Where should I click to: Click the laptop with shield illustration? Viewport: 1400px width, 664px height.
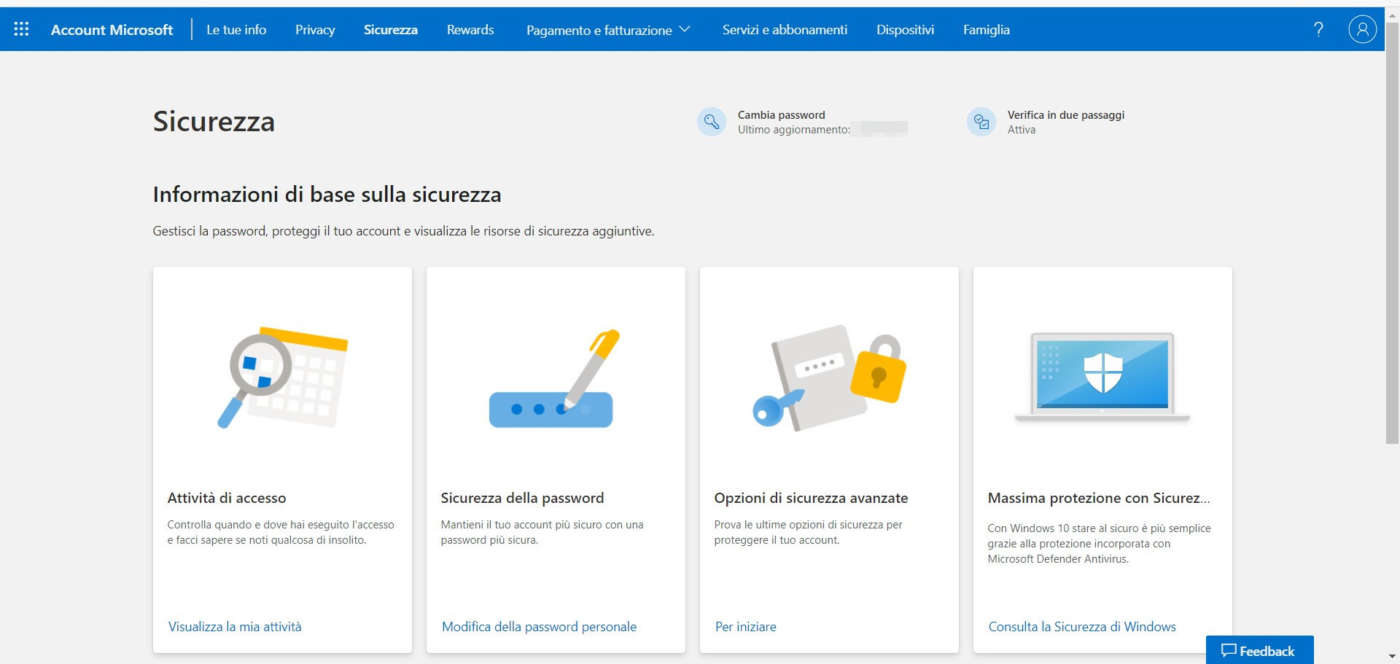point(1102,378)
